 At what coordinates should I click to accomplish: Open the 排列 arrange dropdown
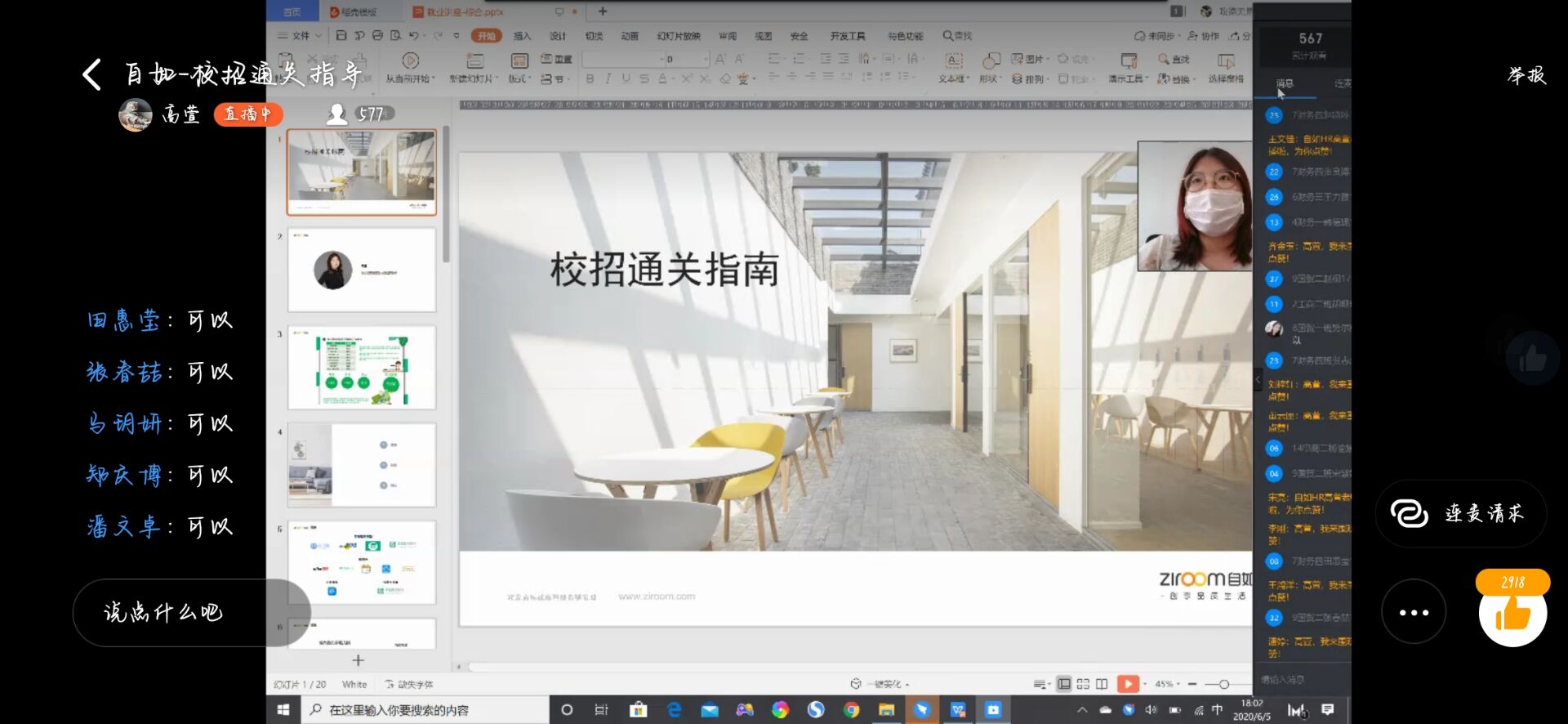[x=1029, y=78]
